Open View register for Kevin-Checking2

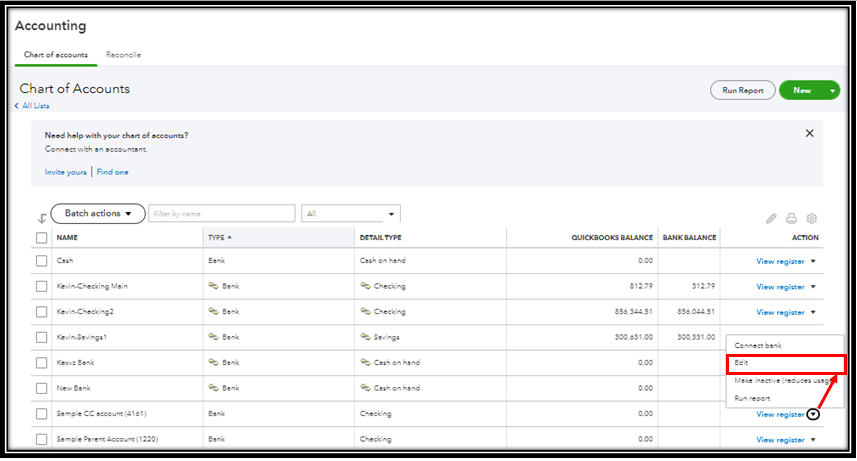tap(780, 312)
